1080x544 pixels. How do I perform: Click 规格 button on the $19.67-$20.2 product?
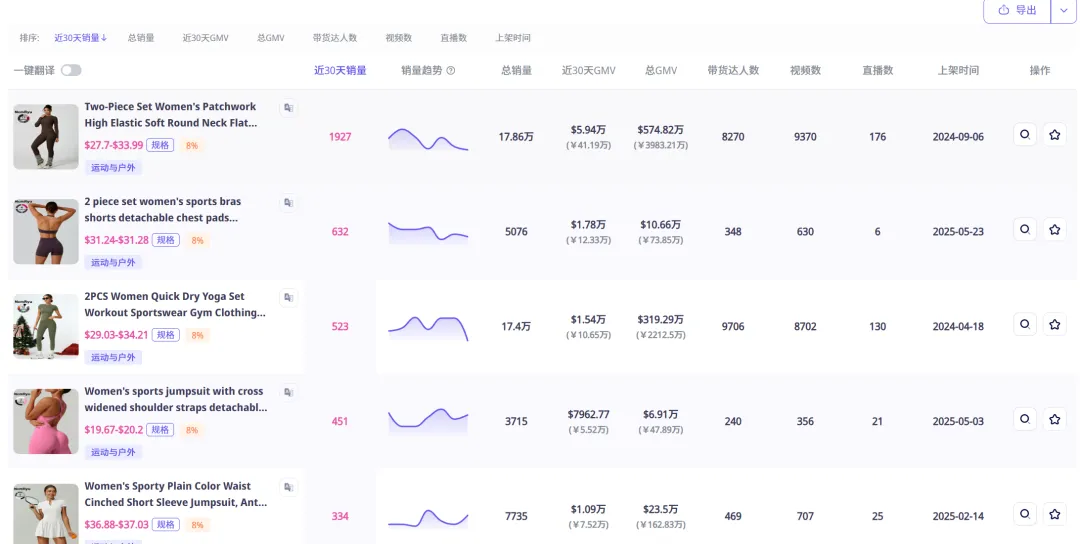(160, 430)
